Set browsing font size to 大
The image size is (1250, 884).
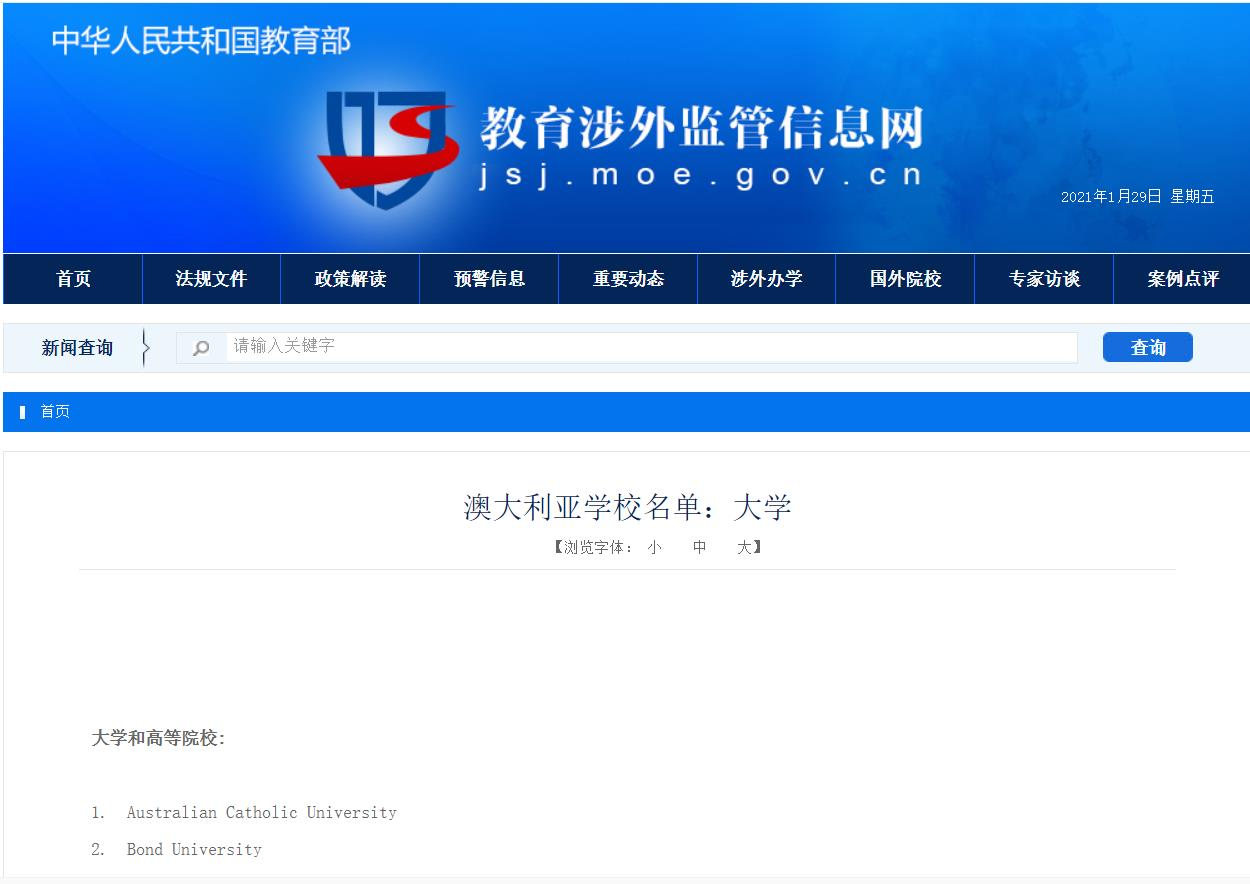(745, 548)
